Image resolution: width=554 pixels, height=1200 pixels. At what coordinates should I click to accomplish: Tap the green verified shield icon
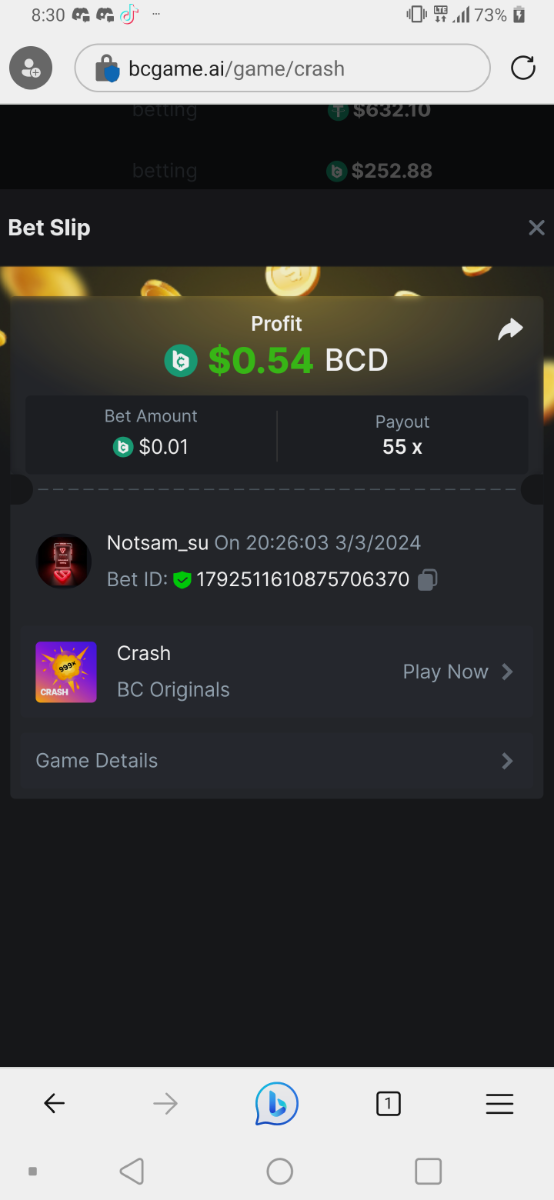[182, 579]
